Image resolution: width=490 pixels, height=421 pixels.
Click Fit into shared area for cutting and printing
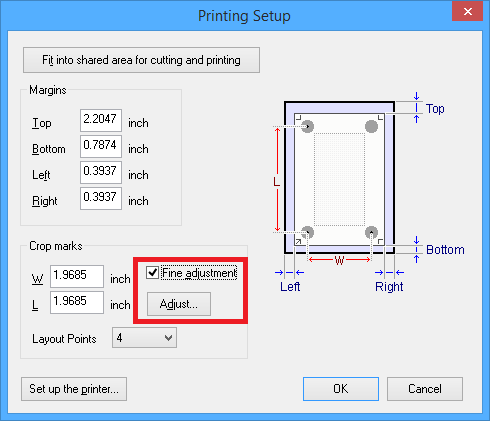tap(141, 60)
